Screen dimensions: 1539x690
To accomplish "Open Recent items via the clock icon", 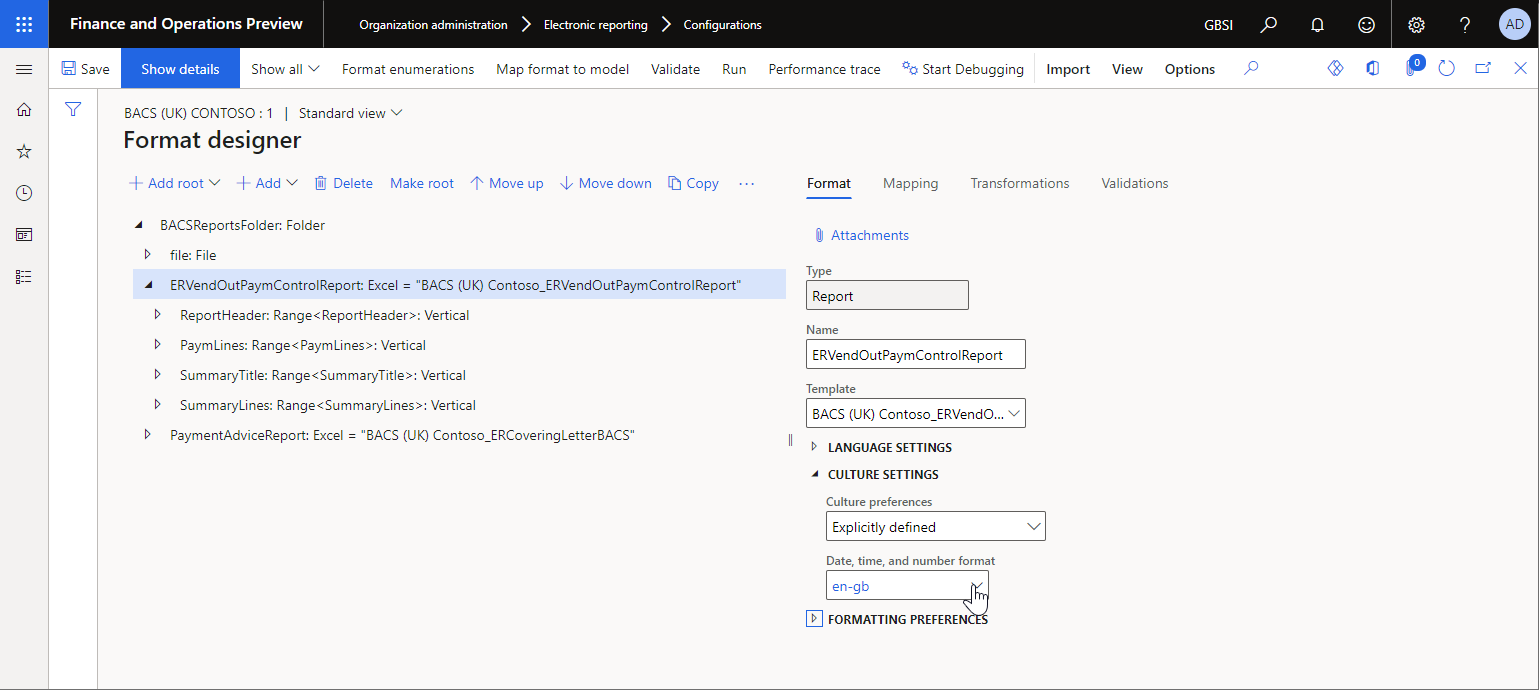I will [23, 192].
